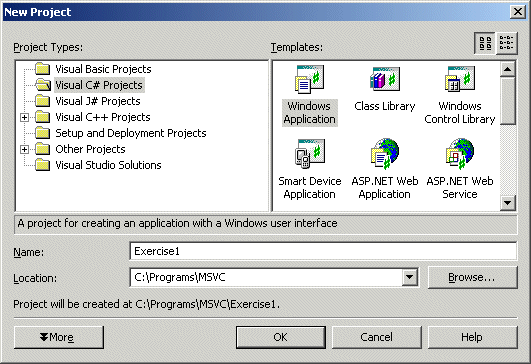Click Templates scrollbar up arrow
This screenshot has height=364, width=531.
507,69
